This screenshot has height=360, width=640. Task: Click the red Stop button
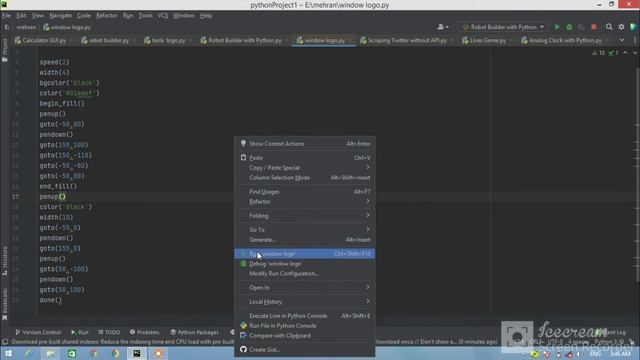point(594,27)
